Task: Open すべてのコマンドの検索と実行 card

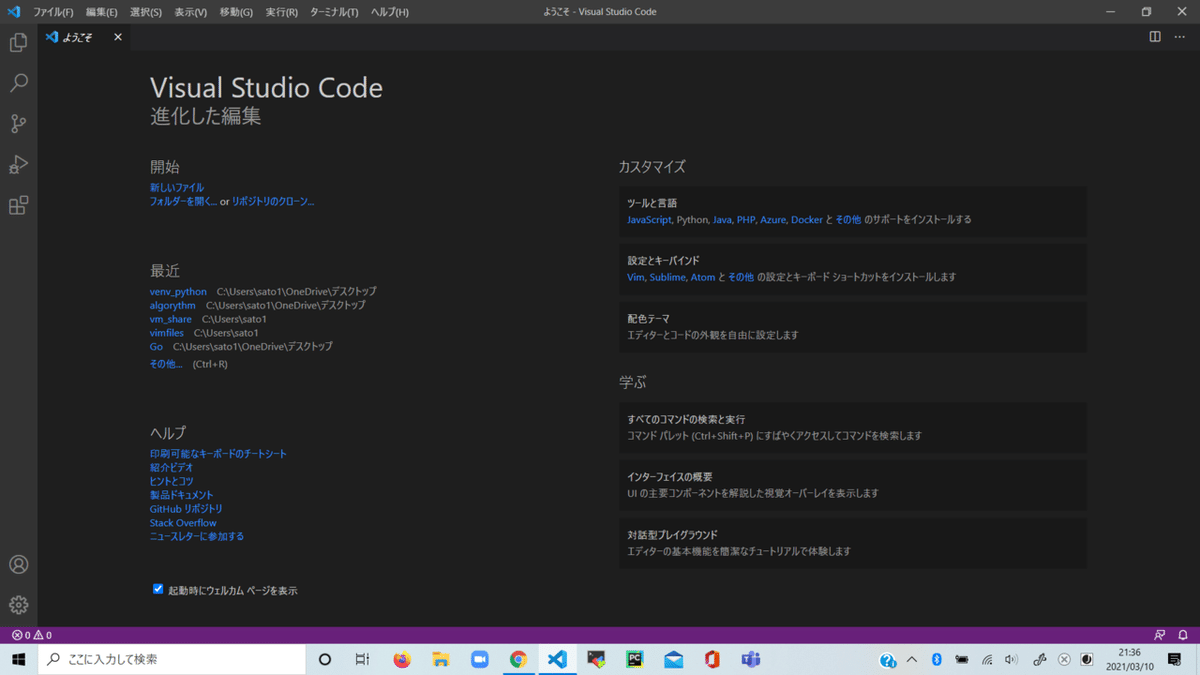Action: pos(852,428)
